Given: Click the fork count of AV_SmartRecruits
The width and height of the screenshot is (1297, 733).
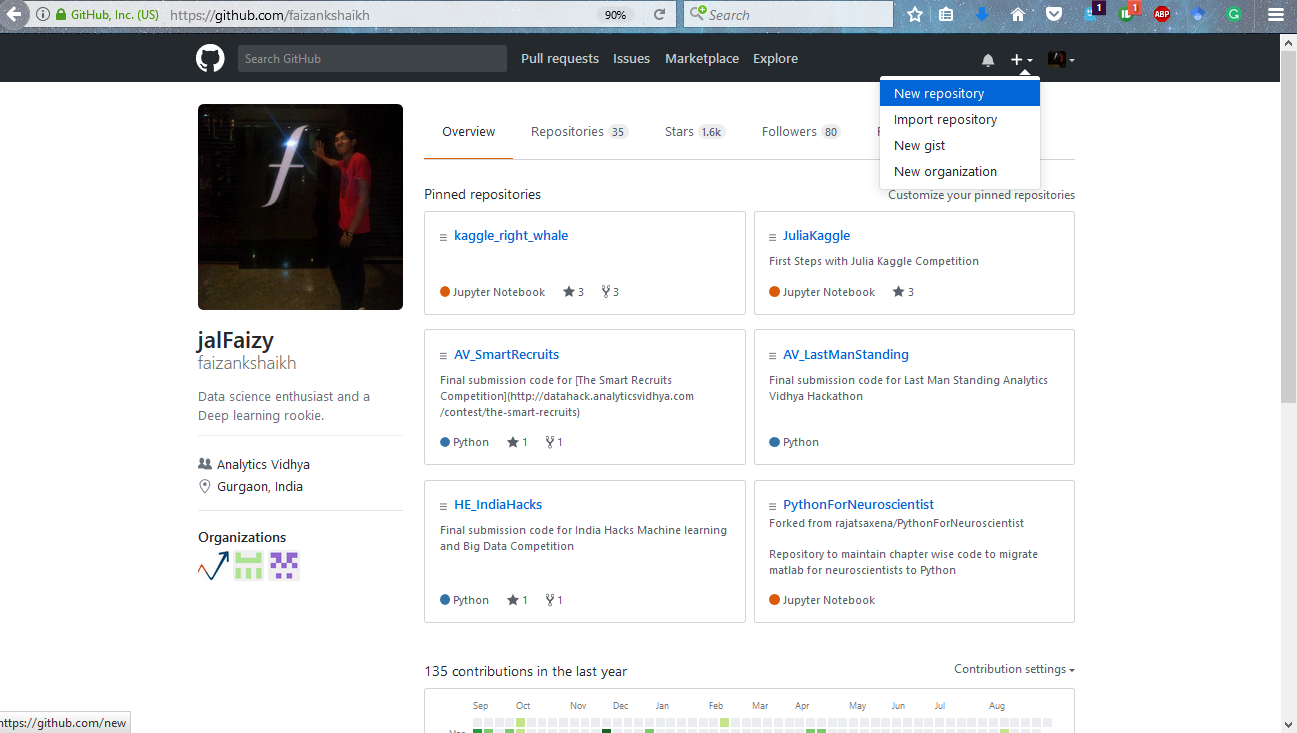Looking at the screenshot, I should [x=554, y=442].
